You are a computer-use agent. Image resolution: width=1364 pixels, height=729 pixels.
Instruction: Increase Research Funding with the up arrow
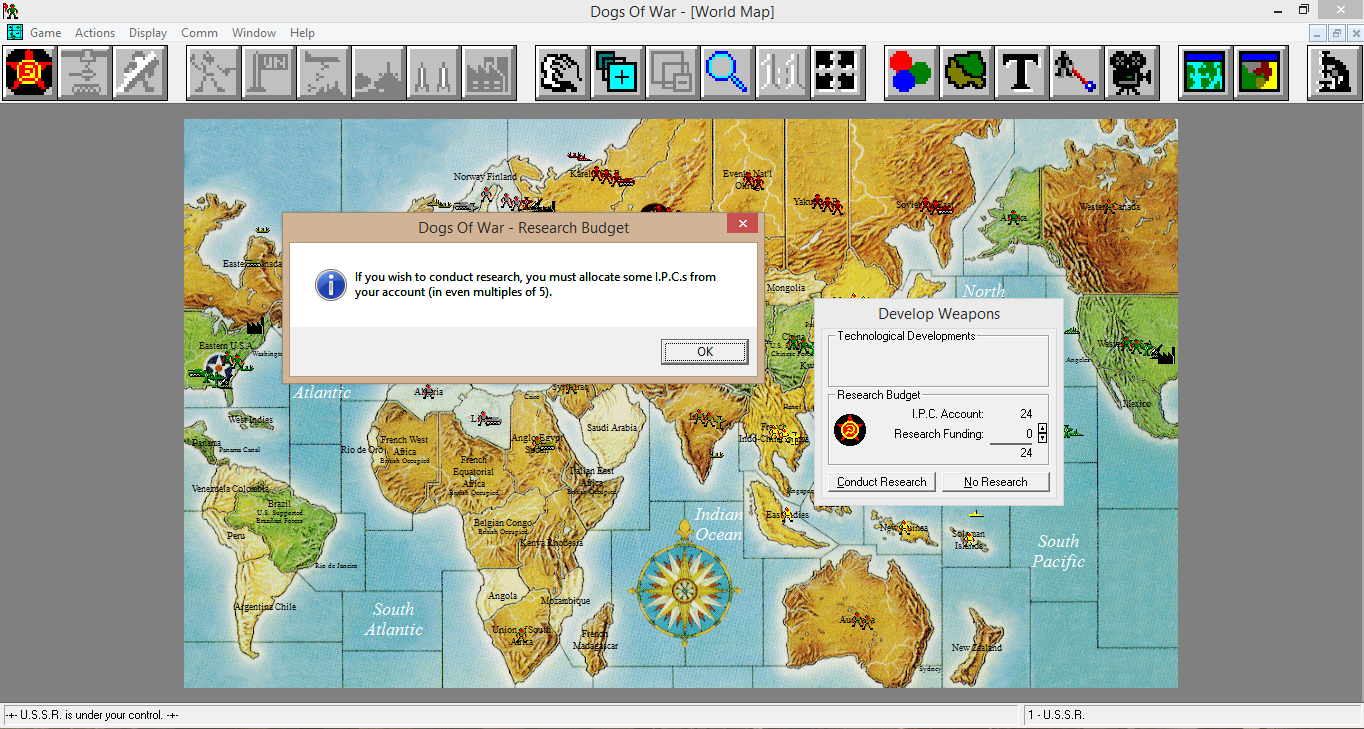[1042, 429]
